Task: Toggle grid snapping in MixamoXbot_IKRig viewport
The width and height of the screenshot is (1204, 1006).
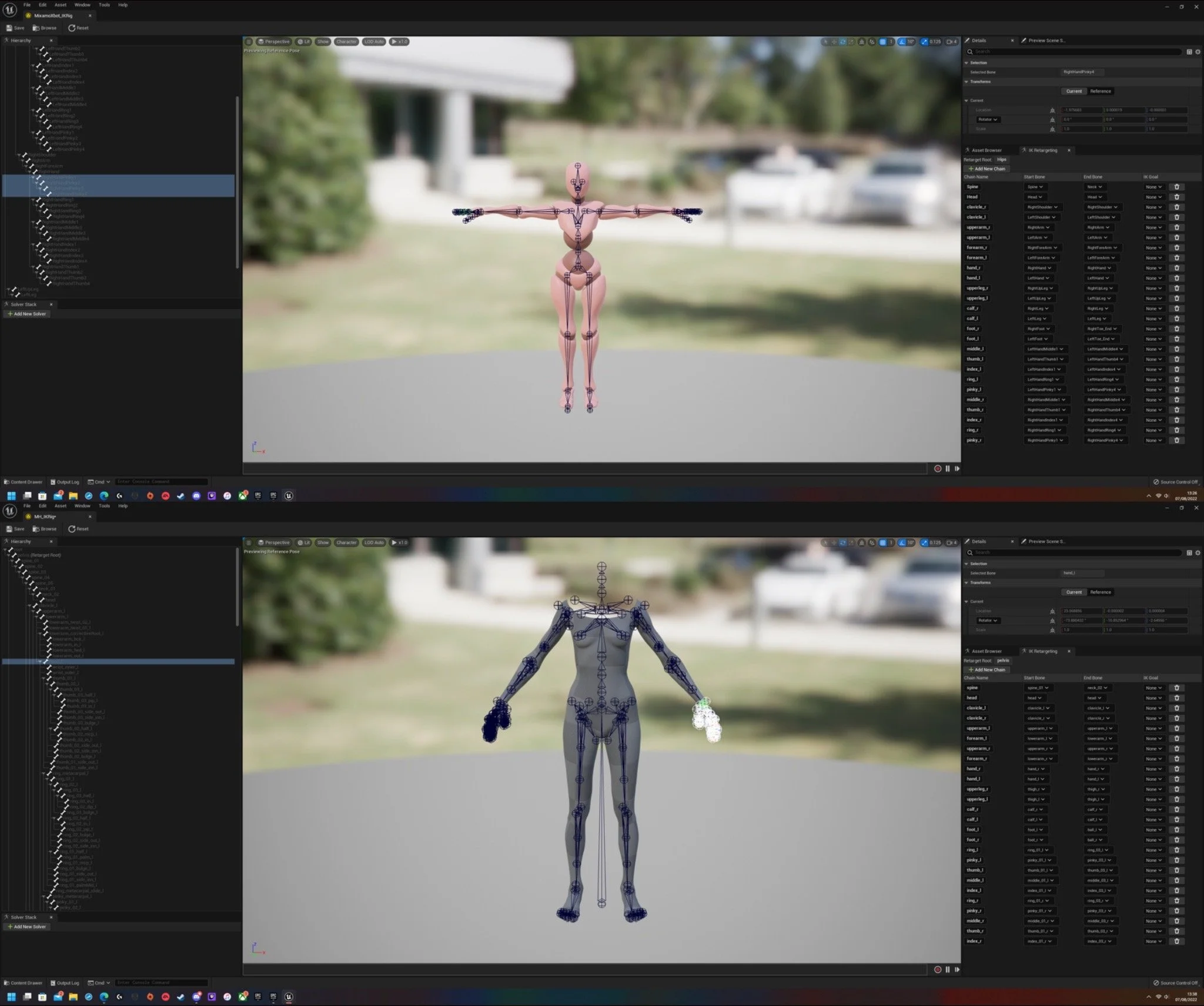Action: (x=883, y=42)
